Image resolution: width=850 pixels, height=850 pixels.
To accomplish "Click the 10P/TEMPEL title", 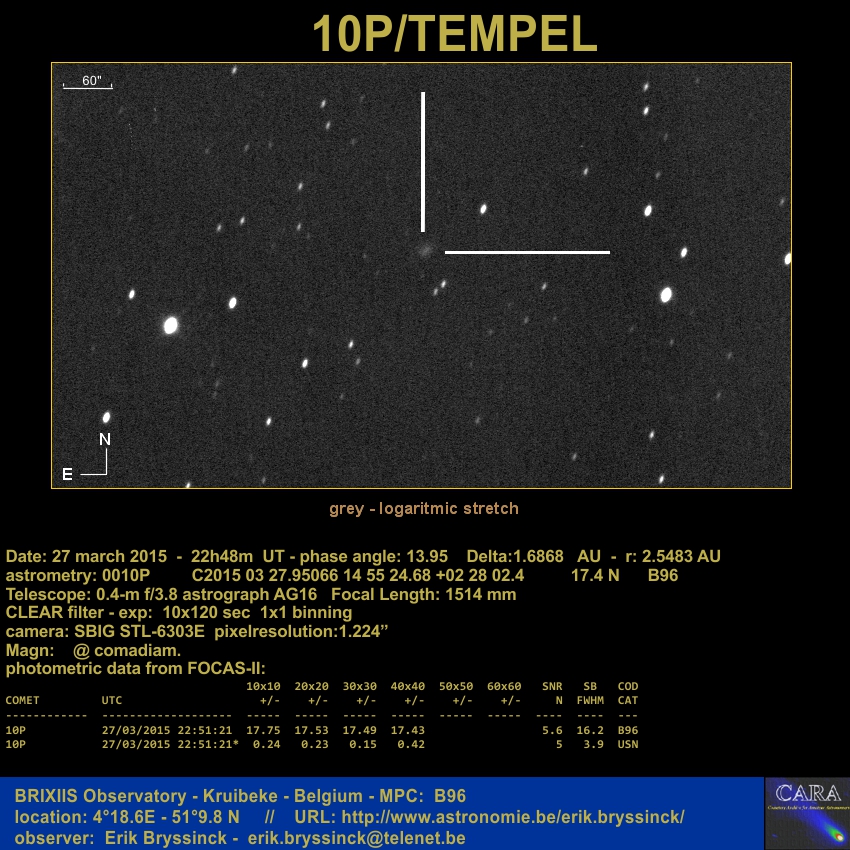I will pyautogui.click(x=454, y=34).
